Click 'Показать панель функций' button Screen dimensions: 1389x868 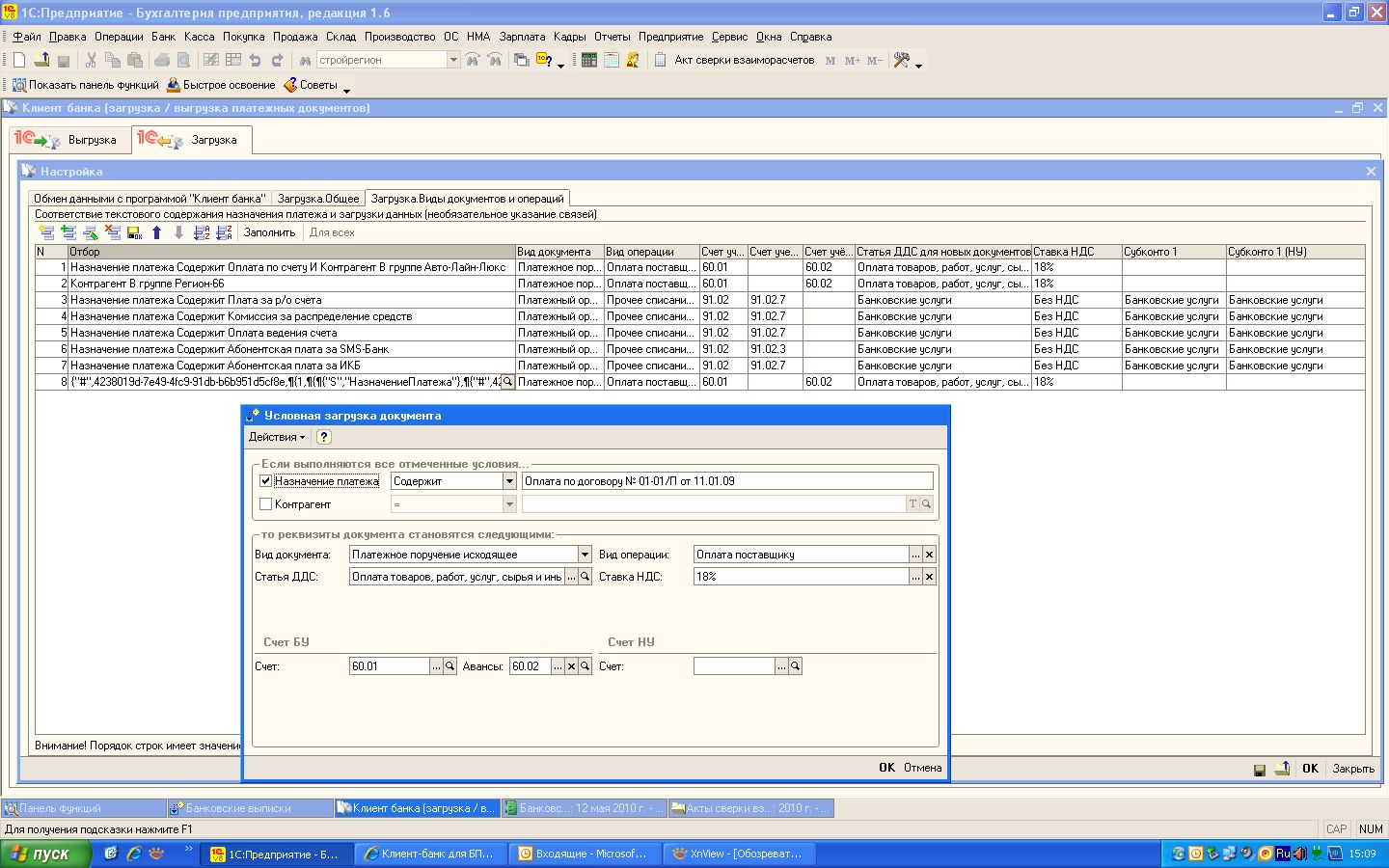[85, 85]
